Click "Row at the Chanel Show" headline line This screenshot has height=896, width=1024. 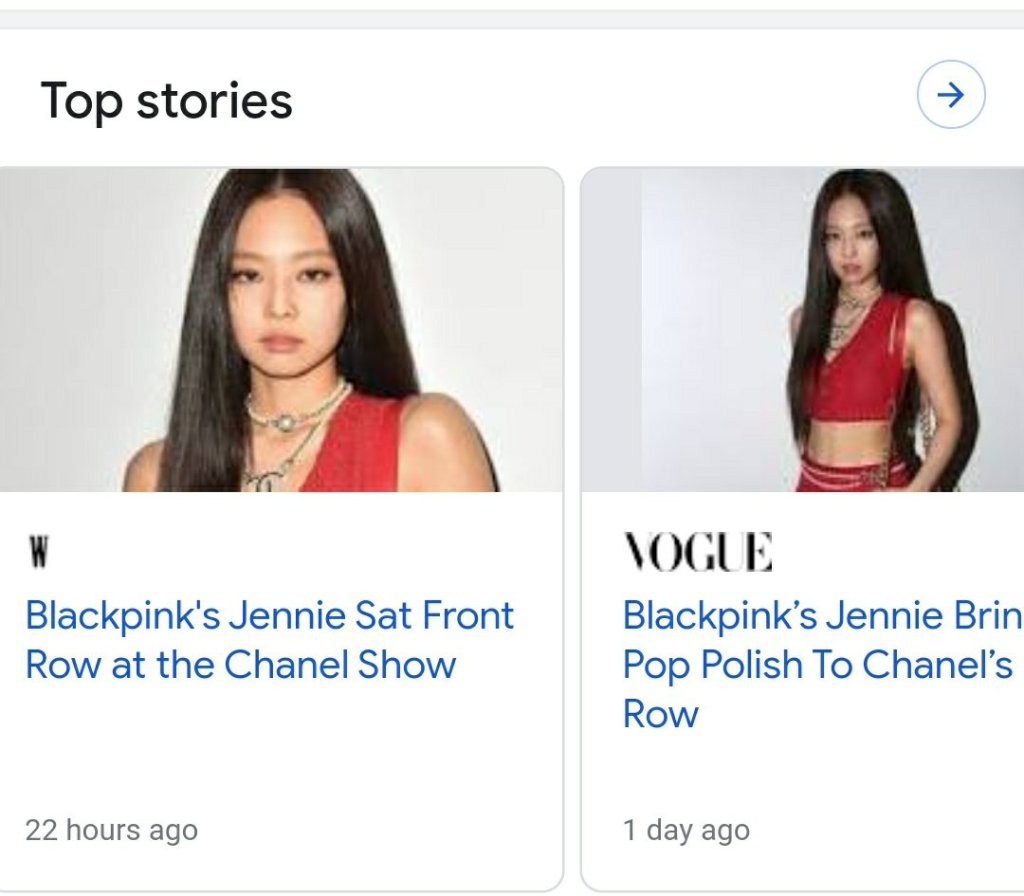pyautogui.click(x=240, y=665)
